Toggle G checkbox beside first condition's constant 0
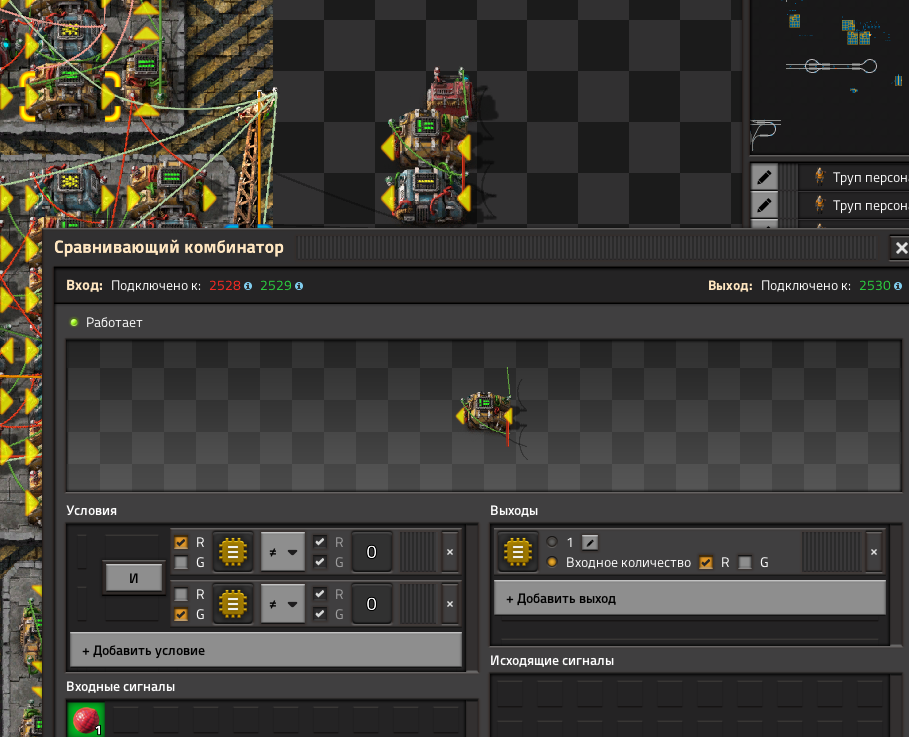909x737 pixels. click(x=320, y=562)
